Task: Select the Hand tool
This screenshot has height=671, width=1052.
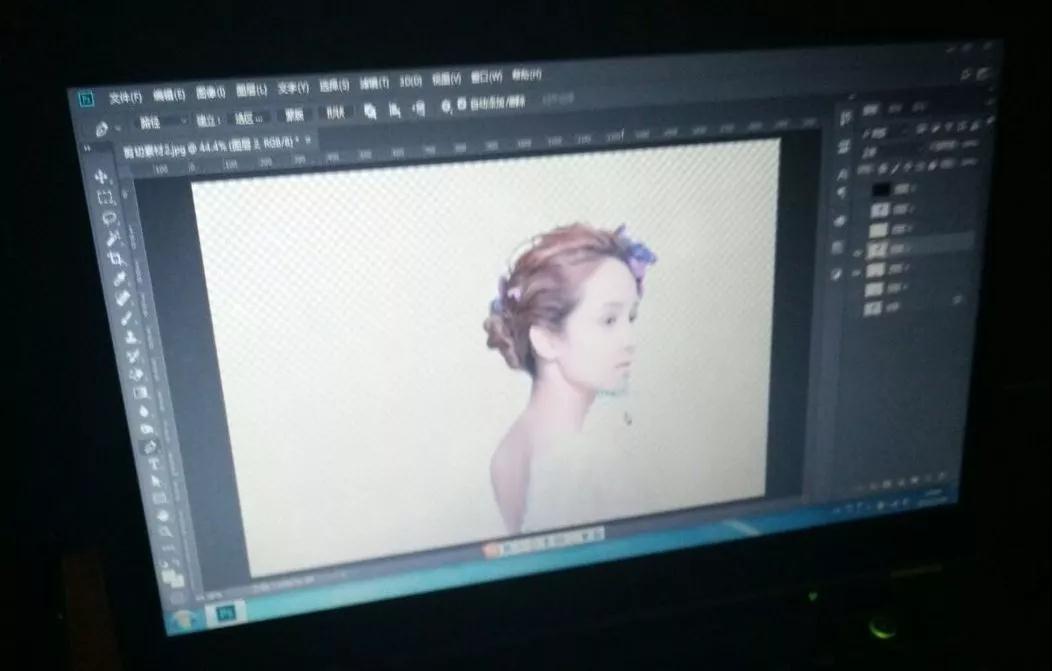Action: point(162,515)
